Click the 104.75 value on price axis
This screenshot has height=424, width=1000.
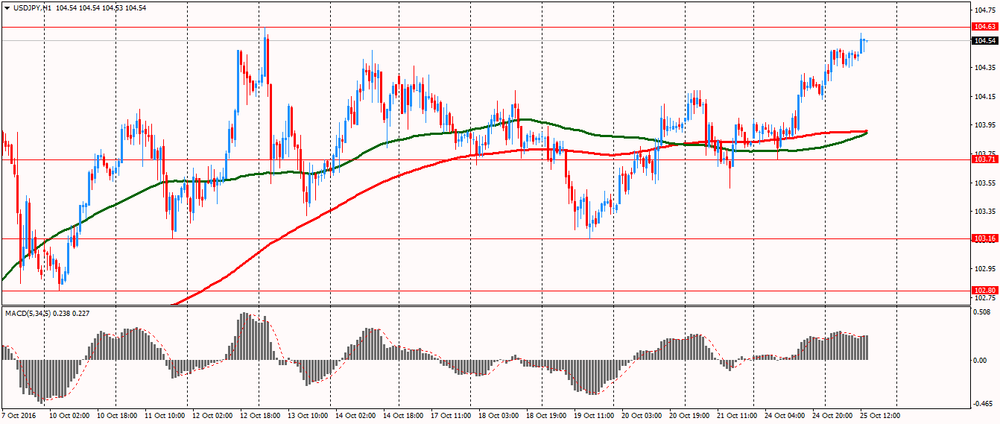point(984,10)
